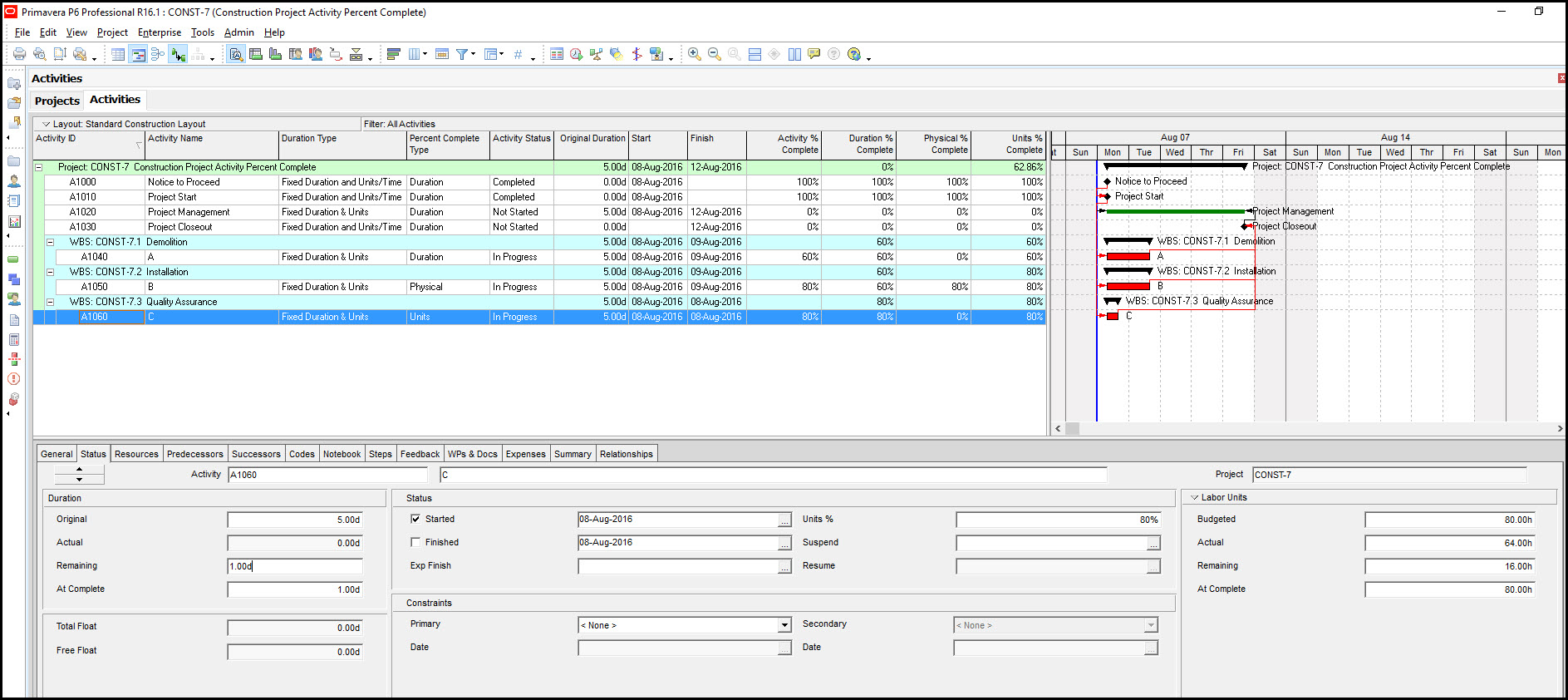Image resolution: width=1568 pixels, height=700 pixels.
Task: Open the Timescale settings icon
Action: 442,54
